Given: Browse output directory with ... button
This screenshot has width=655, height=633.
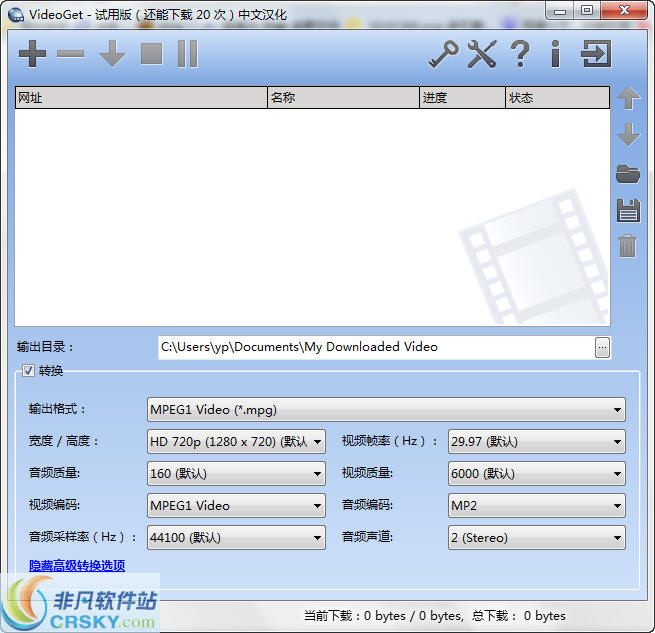Looking at the screenshot, I should [x=602, y=348].
